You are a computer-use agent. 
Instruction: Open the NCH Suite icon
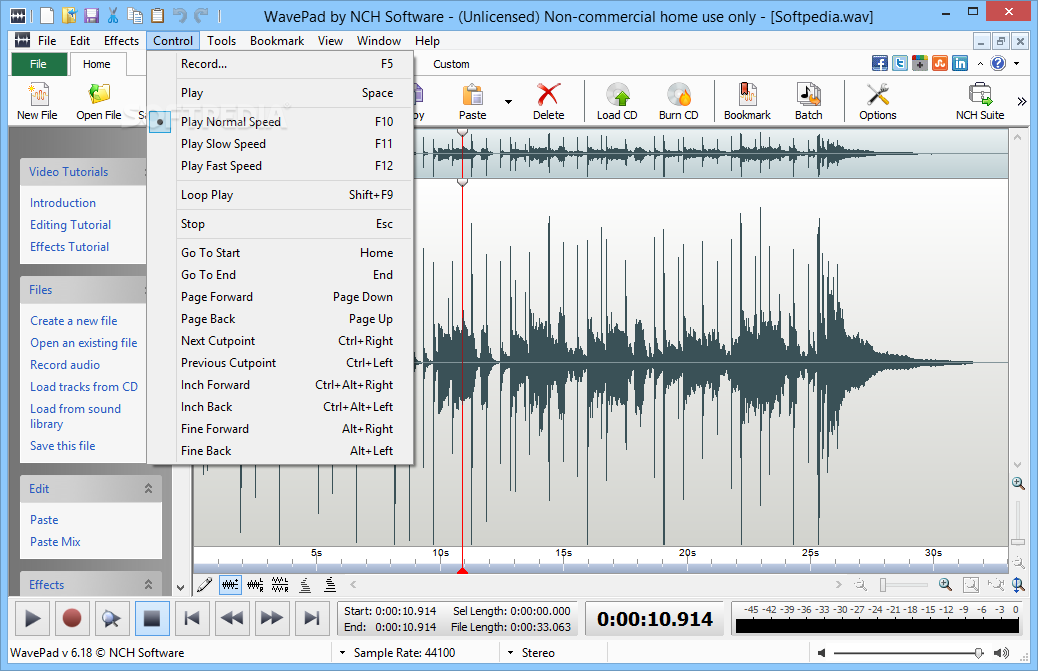point(980,101)
